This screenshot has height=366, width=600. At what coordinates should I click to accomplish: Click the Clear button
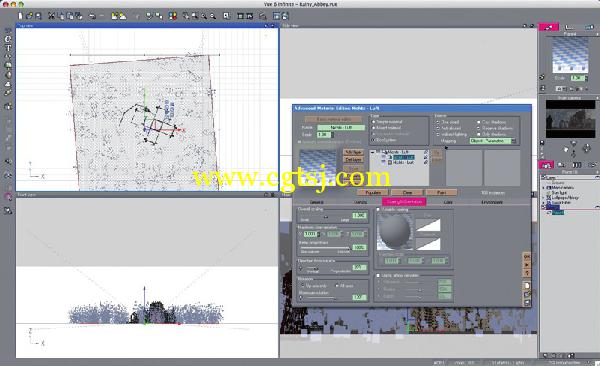click(407, 193)
